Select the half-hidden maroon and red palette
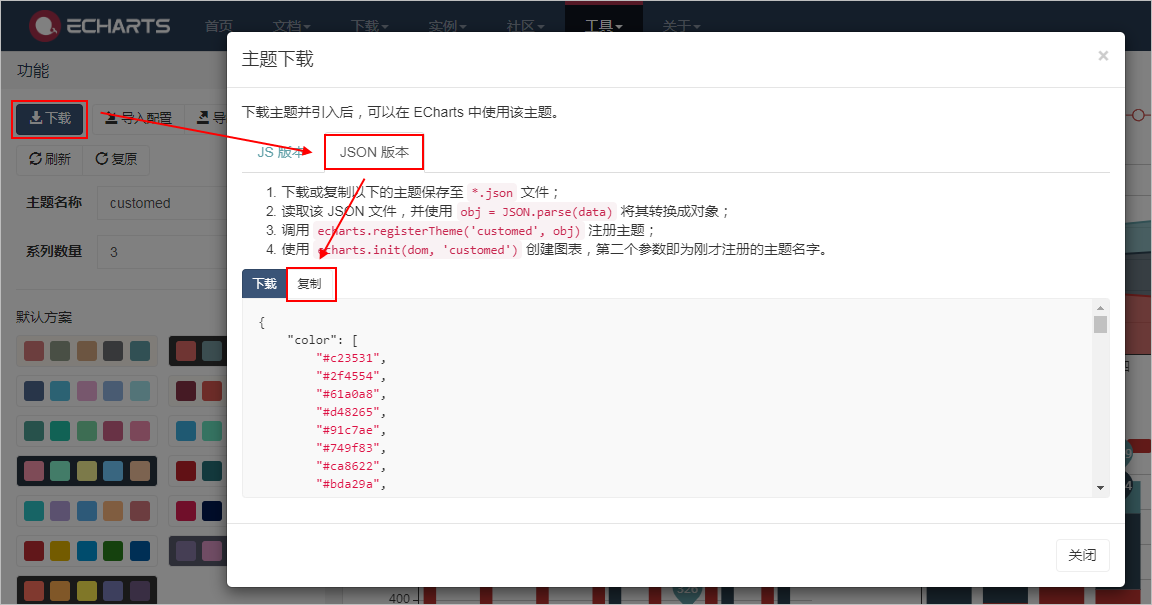Image resolution: width=1152 pixels, height=605 pixels. (198, 391)
